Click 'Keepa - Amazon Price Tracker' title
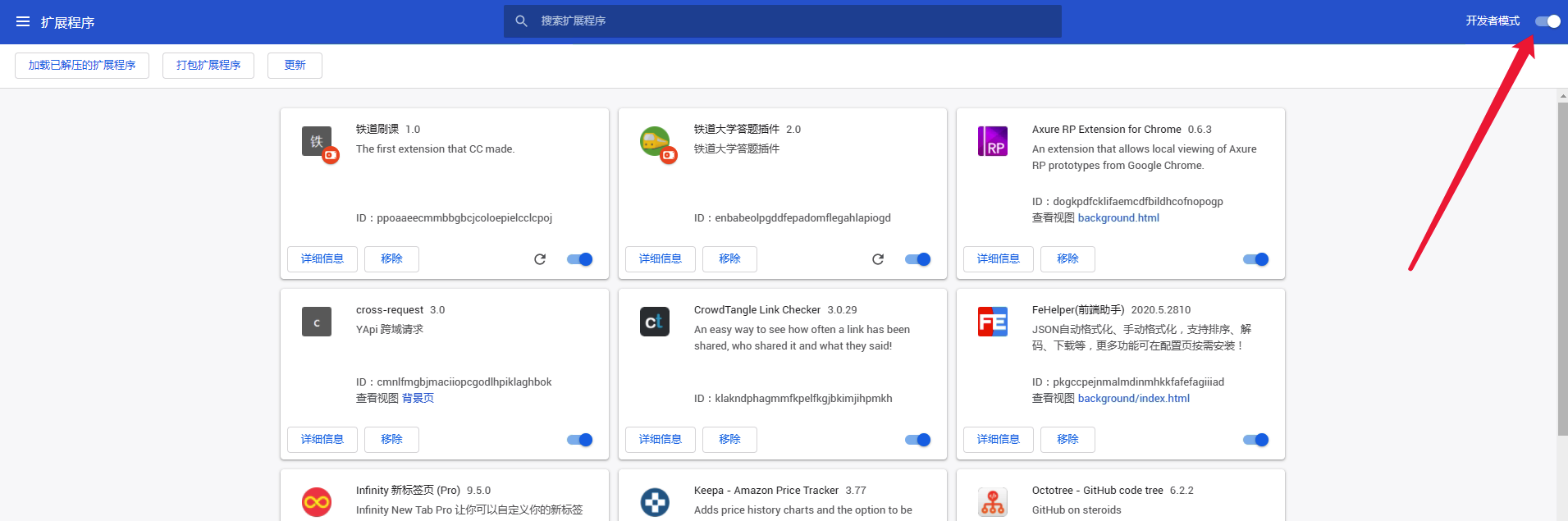 click(766, 491)
